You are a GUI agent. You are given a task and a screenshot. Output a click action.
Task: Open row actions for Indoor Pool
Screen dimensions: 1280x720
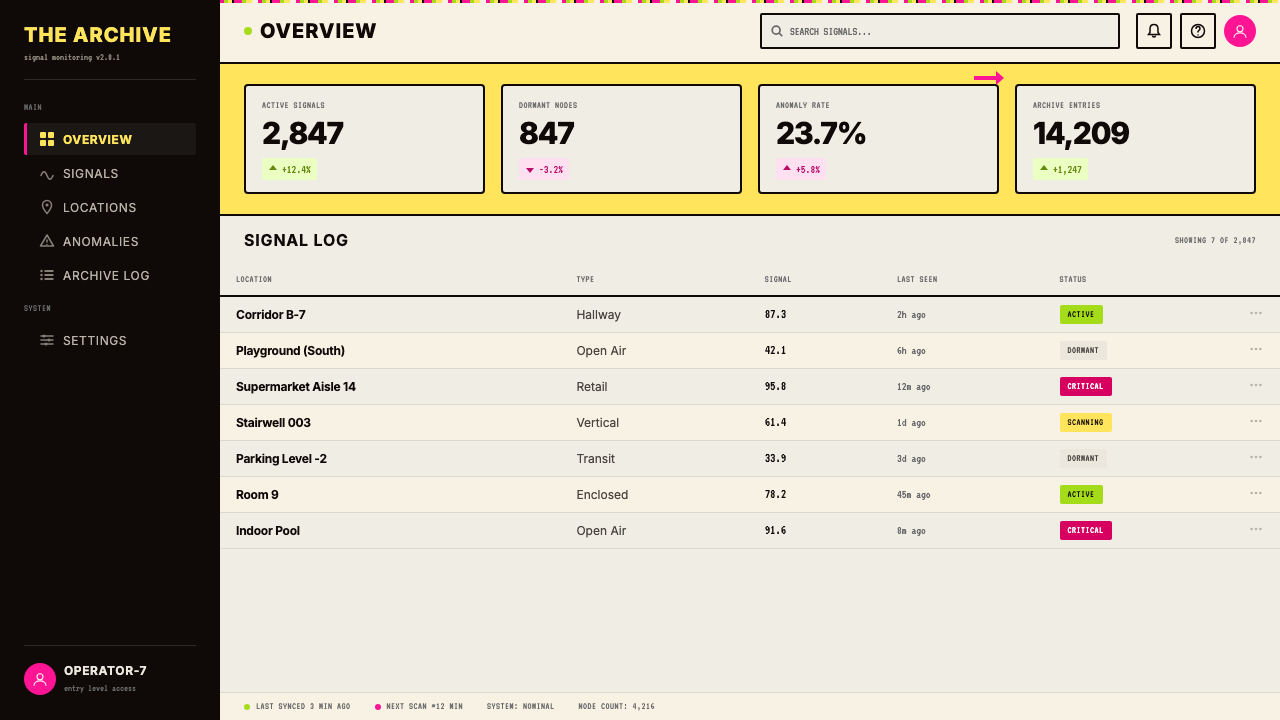pyautogui.click(x=1256, y=529)
